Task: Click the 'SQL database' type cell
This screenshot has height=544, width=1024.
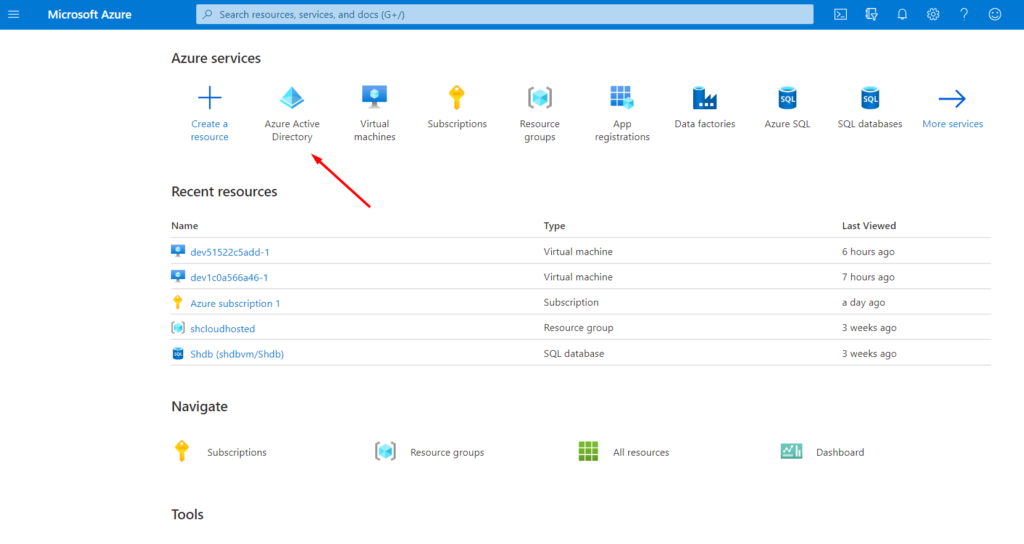Action: click(574, 353)
